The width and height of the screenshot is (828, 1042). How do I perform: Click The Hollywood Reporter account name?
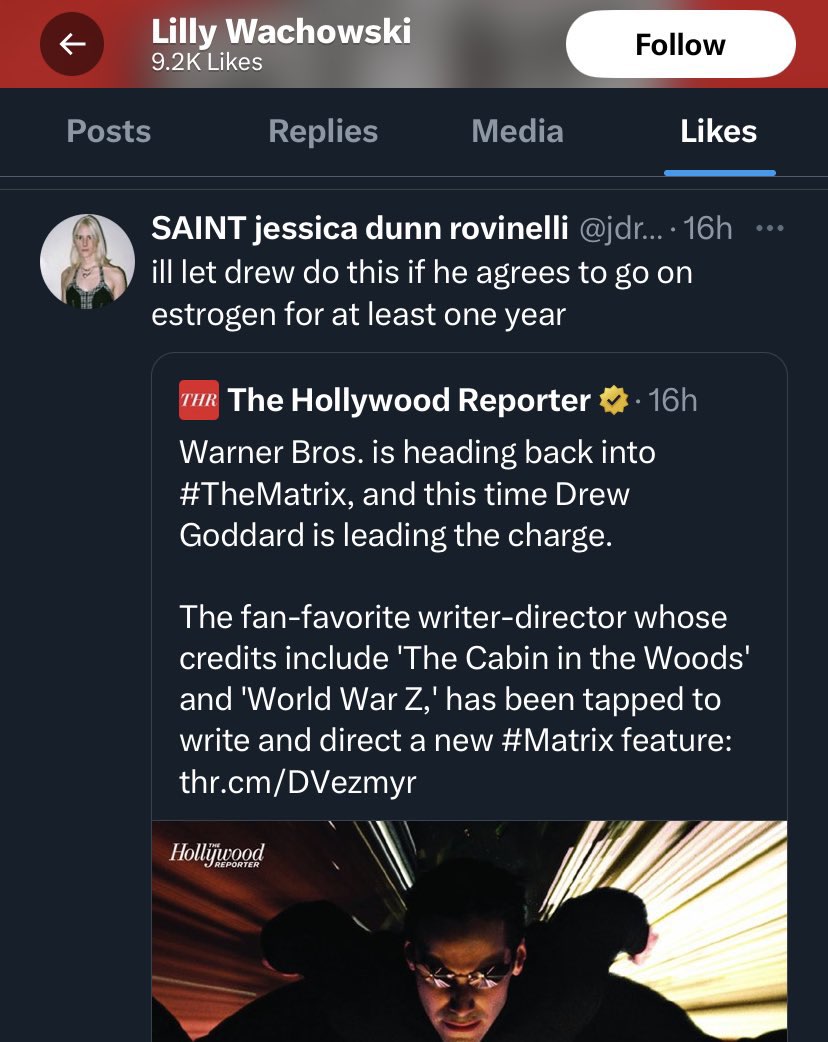click(x=409, y=400)
